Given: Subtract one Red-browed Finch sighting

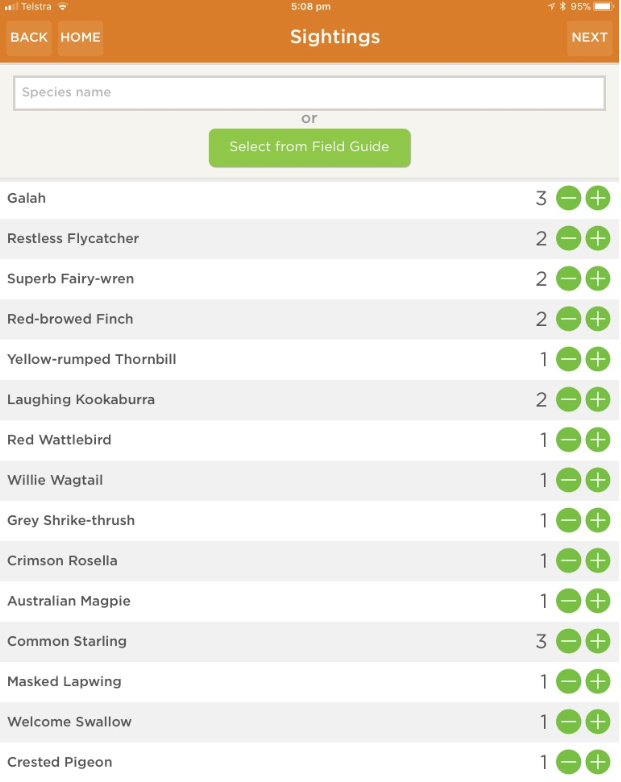Looking at the screenshot, I should pos(568,319).
